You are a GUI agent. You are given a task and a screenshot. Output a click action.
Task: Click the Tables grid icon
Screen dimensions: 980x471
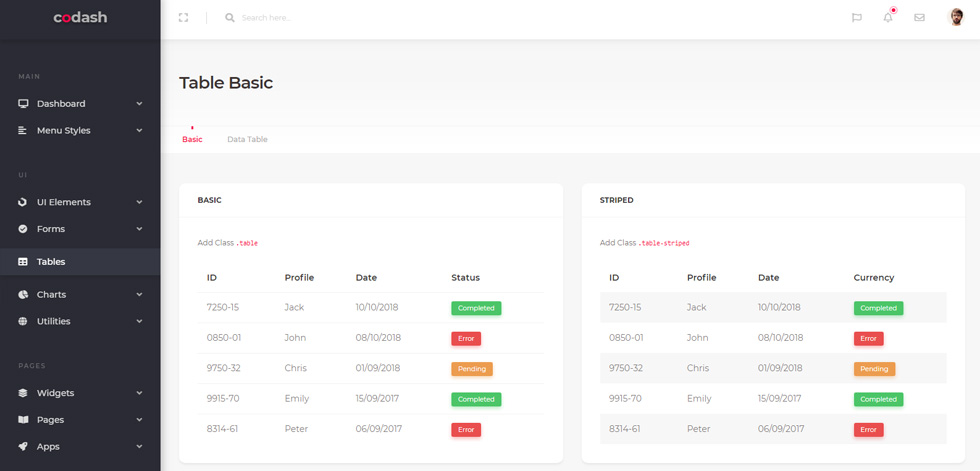(22, 262)
